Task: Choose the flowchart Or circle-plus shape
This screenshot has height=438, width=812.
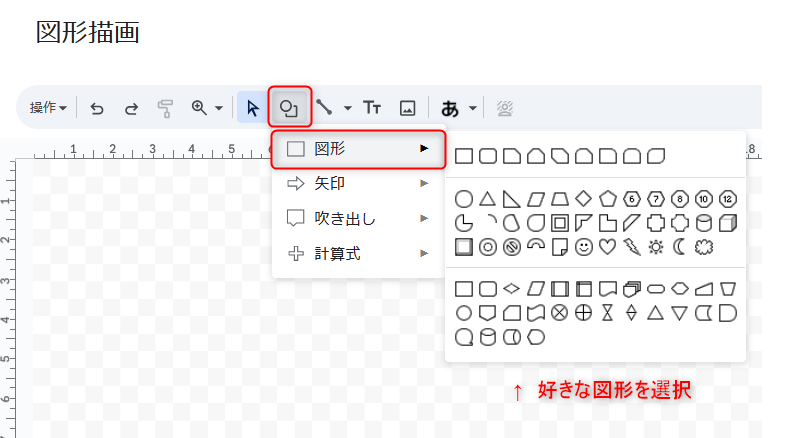Action: click(x=584, y=313)
